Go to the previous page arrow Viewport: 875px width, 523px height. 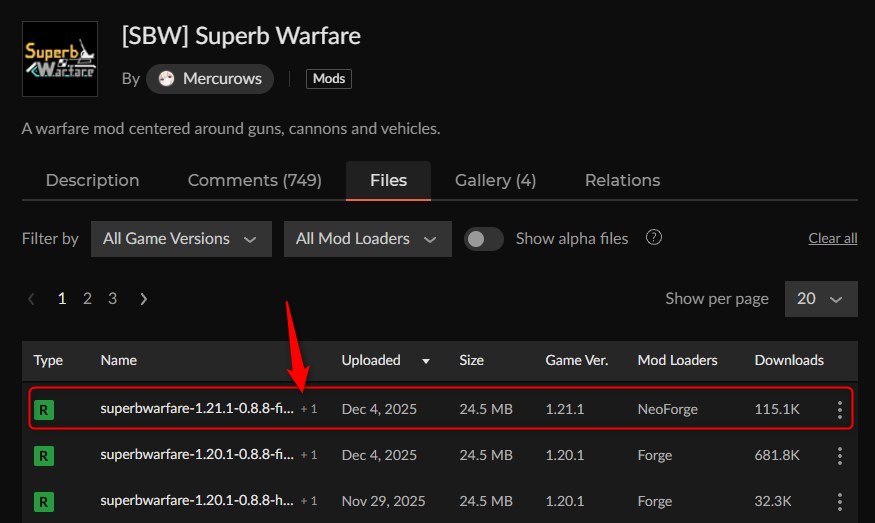32,299
